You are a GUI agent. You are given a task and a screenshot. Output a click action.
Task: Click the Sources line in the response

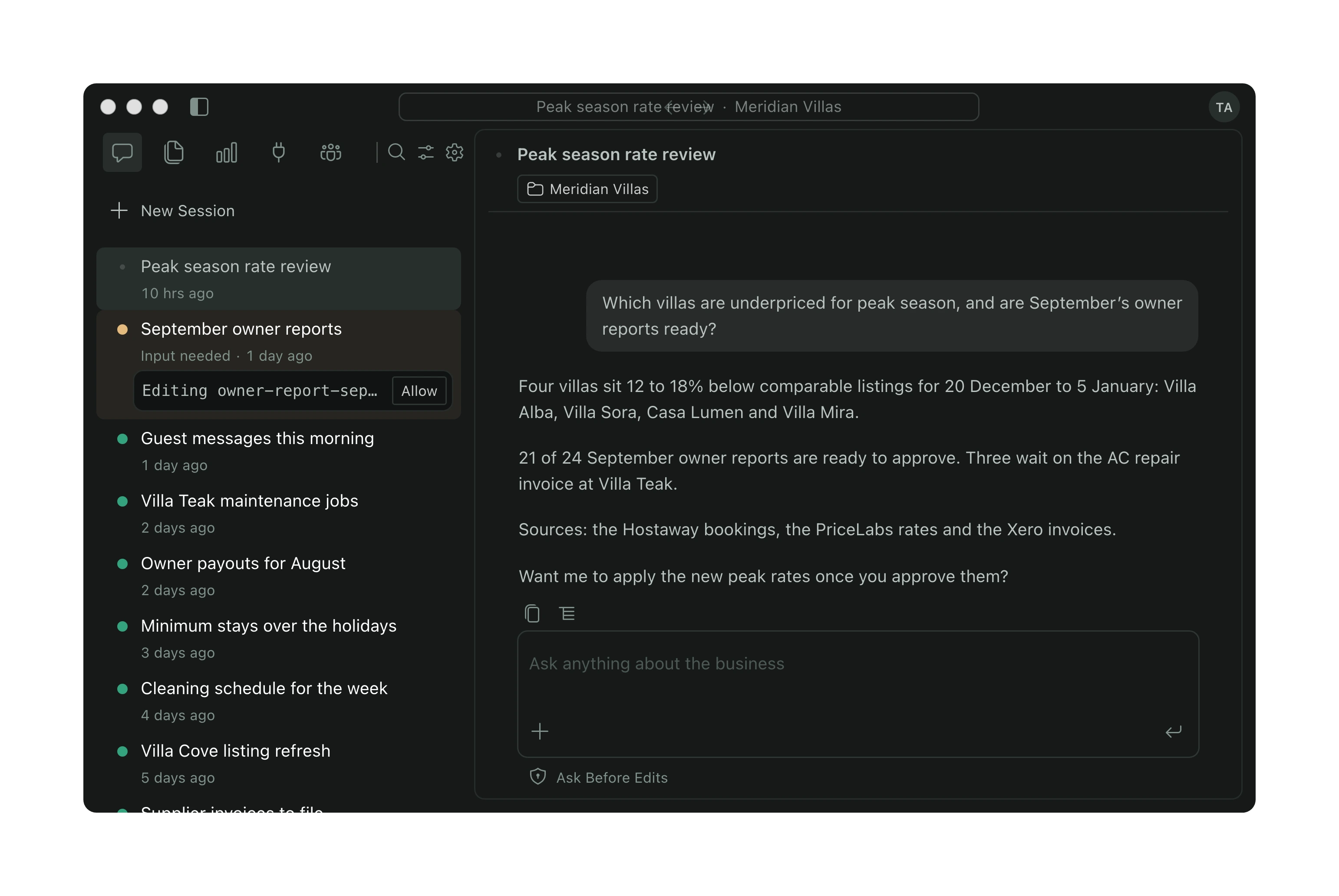pos(817,530)
